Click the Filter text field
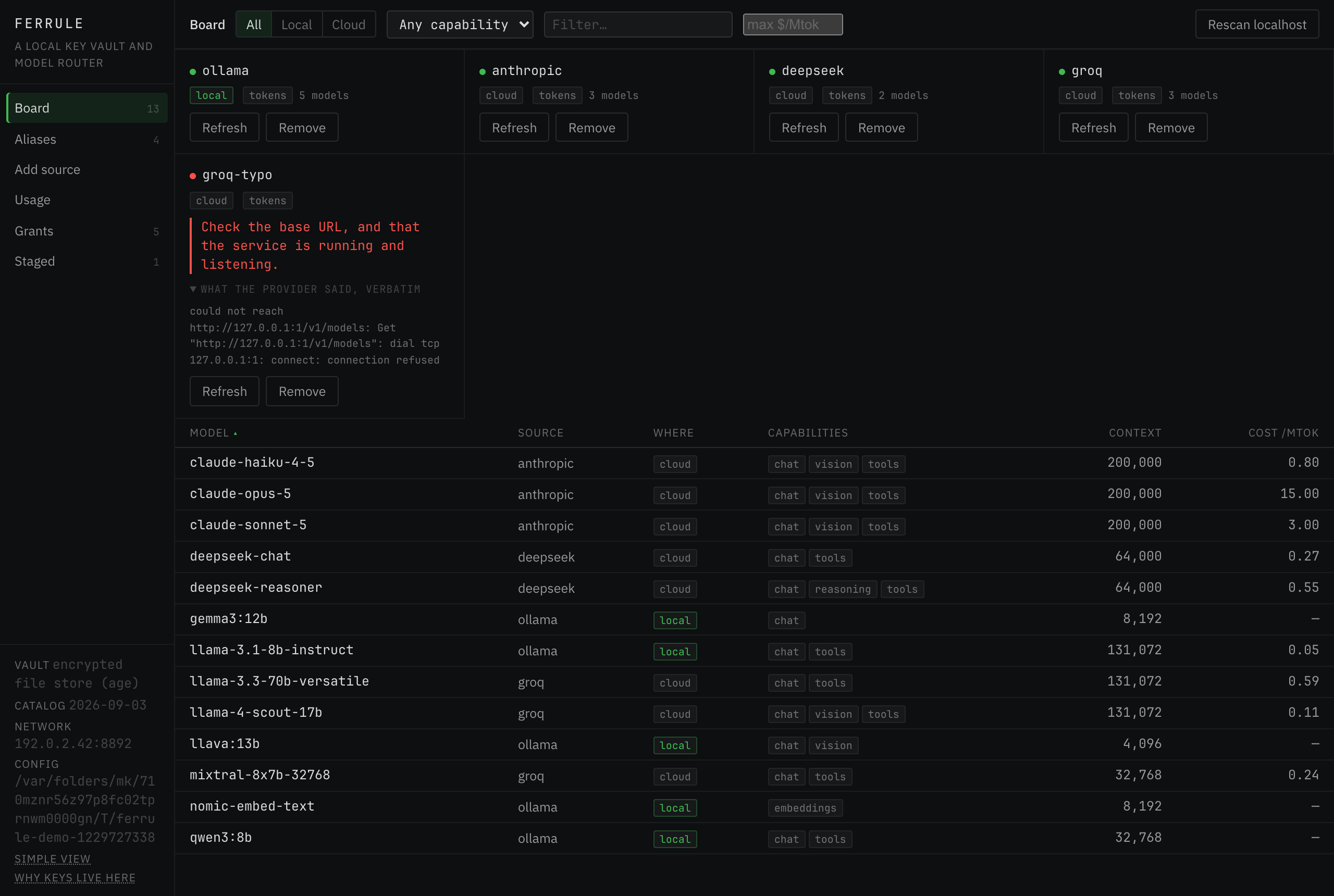Viewport: 1334px width, 896px height. pyautogui.click(x=638, y=24)
